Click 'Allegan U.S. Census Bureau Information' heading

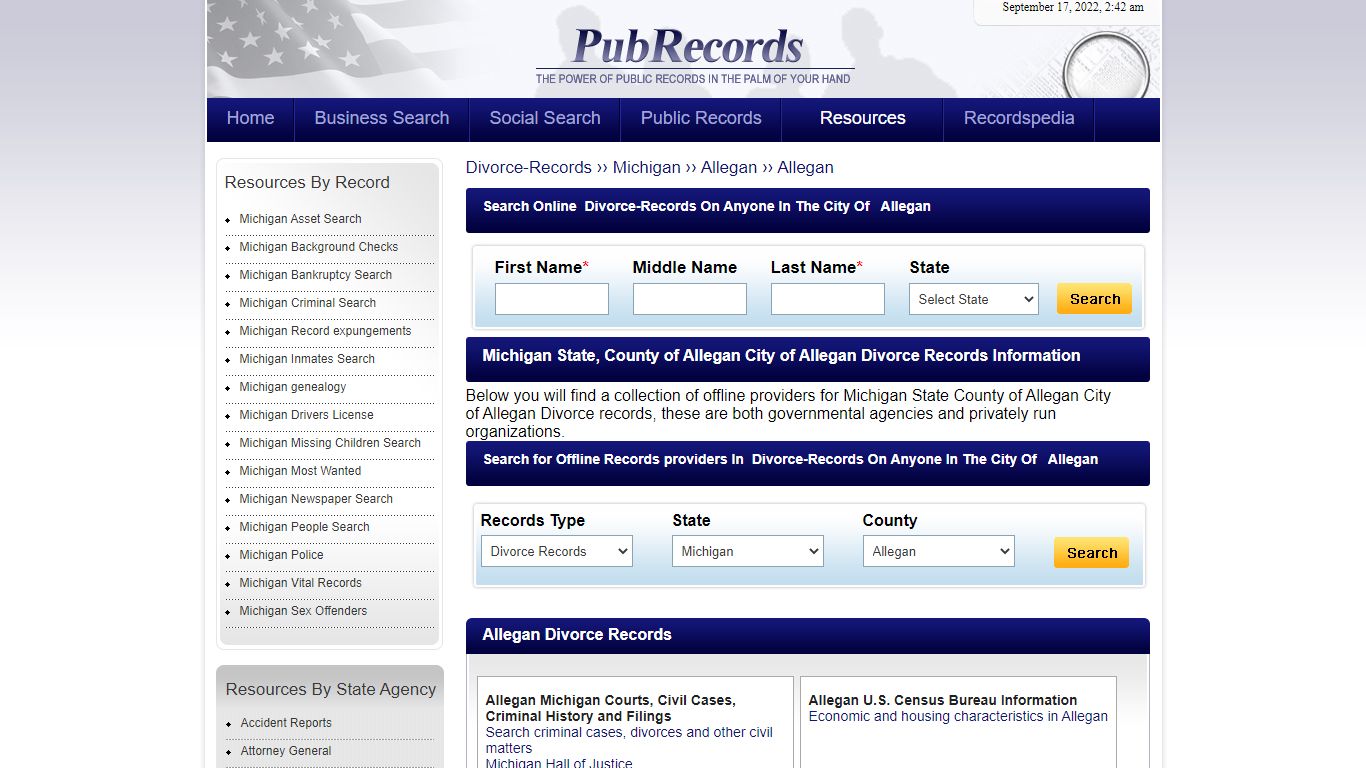[943, 700]
